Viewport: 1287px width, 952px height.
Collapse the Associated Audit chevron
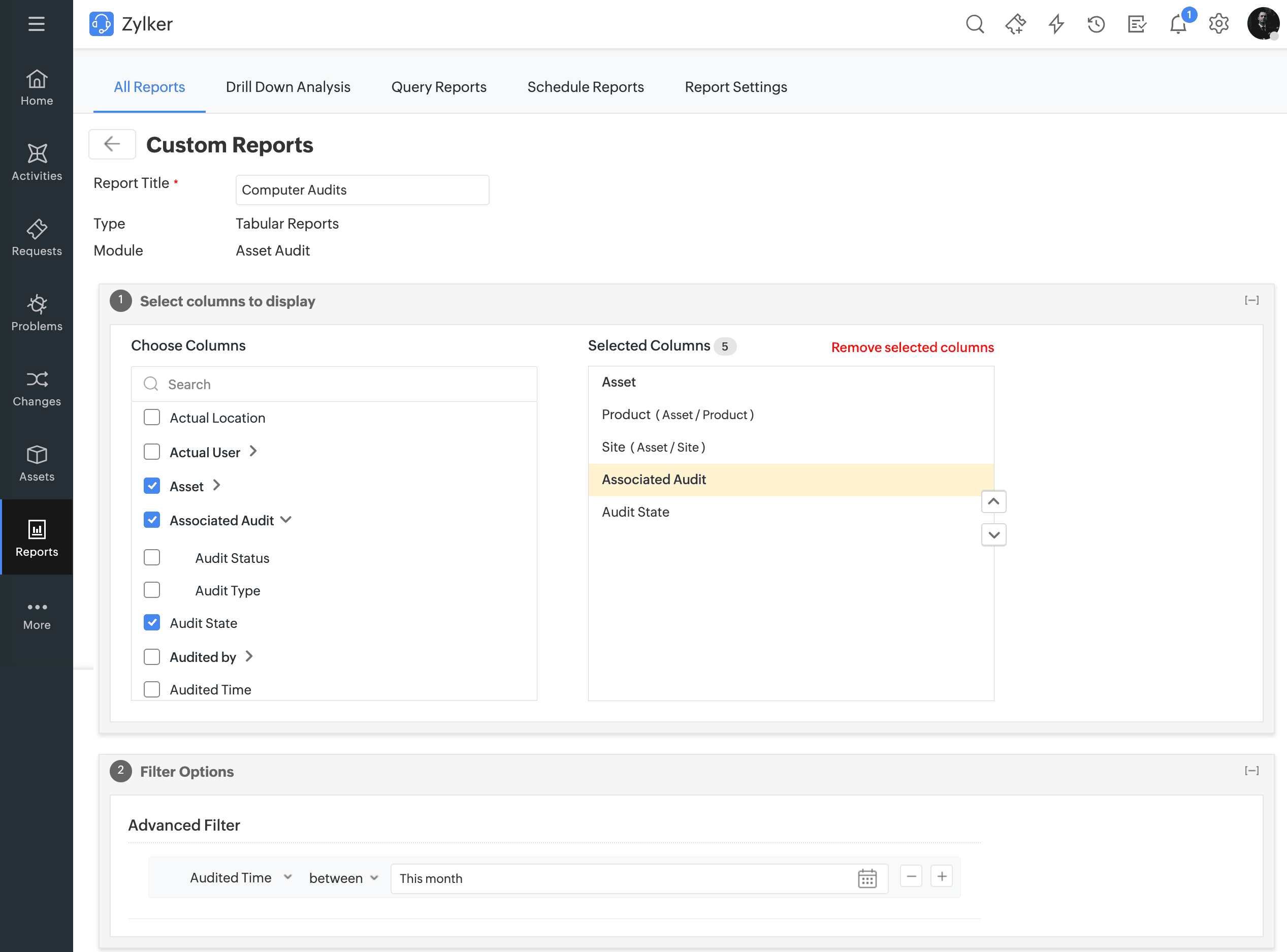[286, 520]
